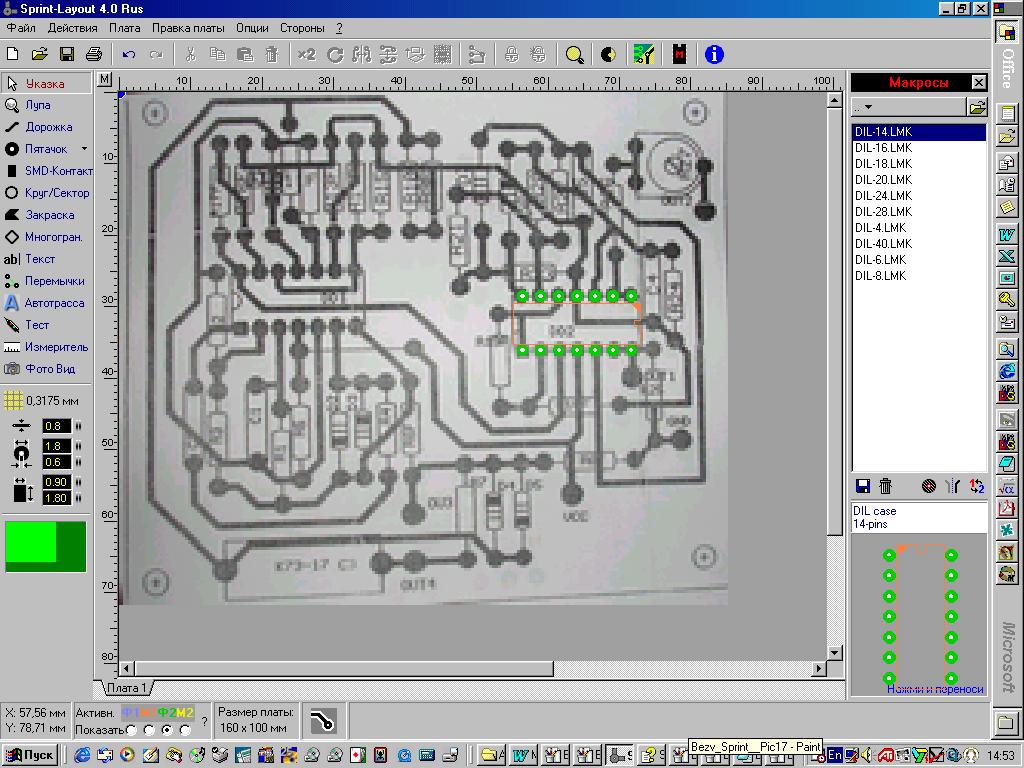Select the third Показать radio button
The width and height of the screenshot is (1024, 768).
[167, 730]
